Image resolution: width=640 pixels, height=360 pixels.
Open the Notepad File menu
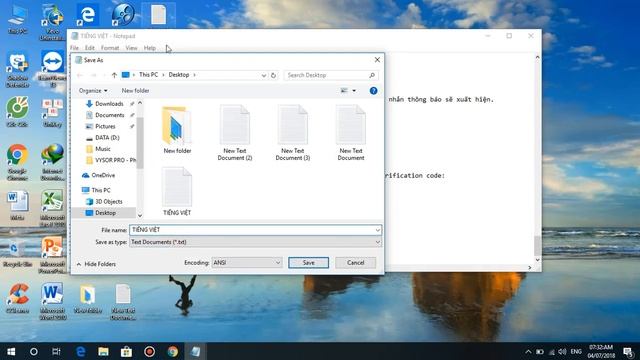[x=74, y=48]
